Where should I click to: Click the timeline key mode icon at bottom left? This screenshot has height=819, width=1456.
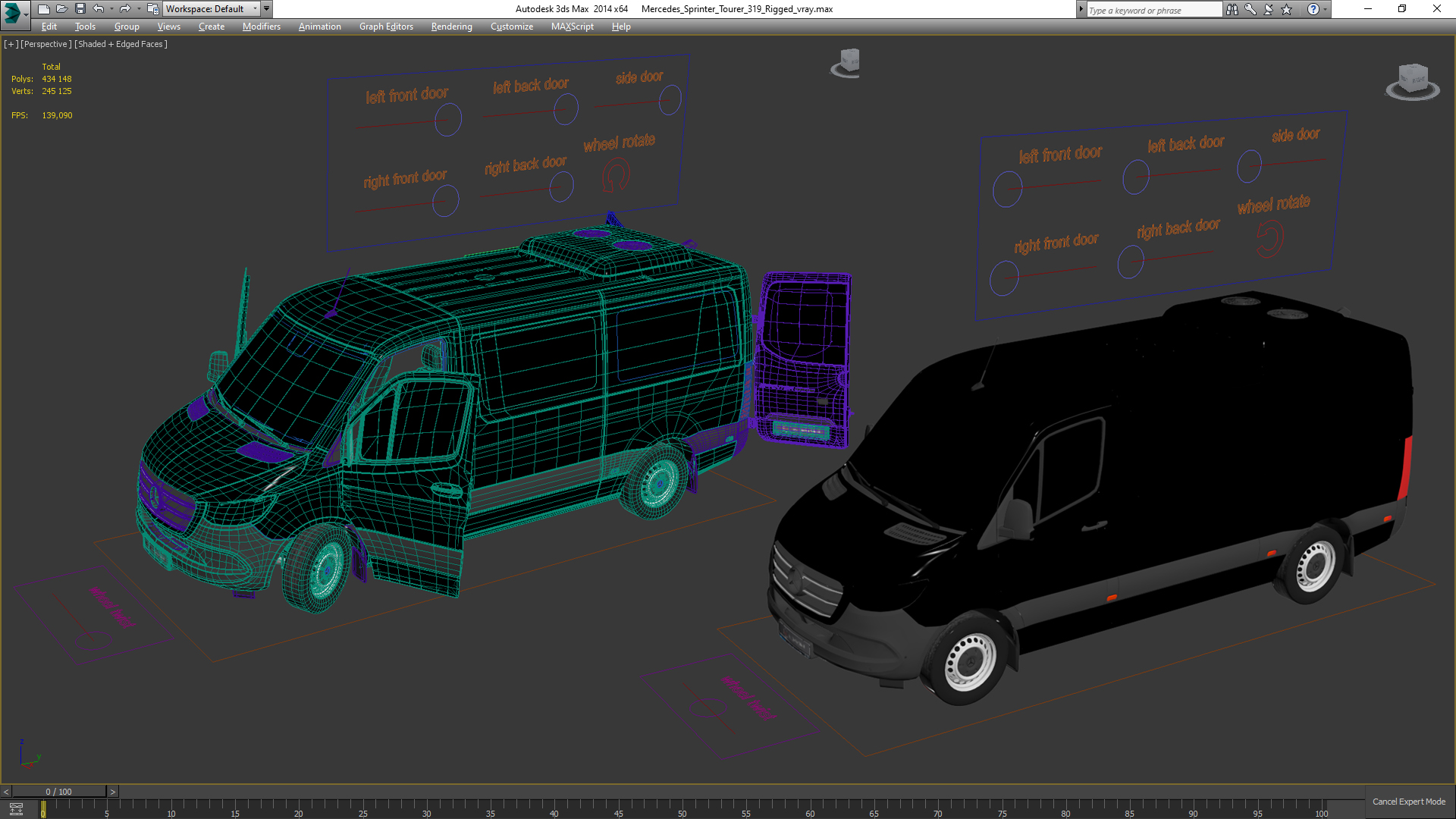(16, 808)
